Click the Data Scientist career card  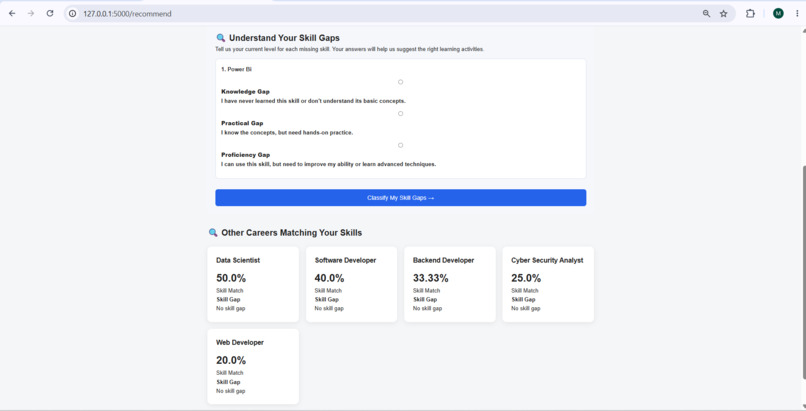253,284
